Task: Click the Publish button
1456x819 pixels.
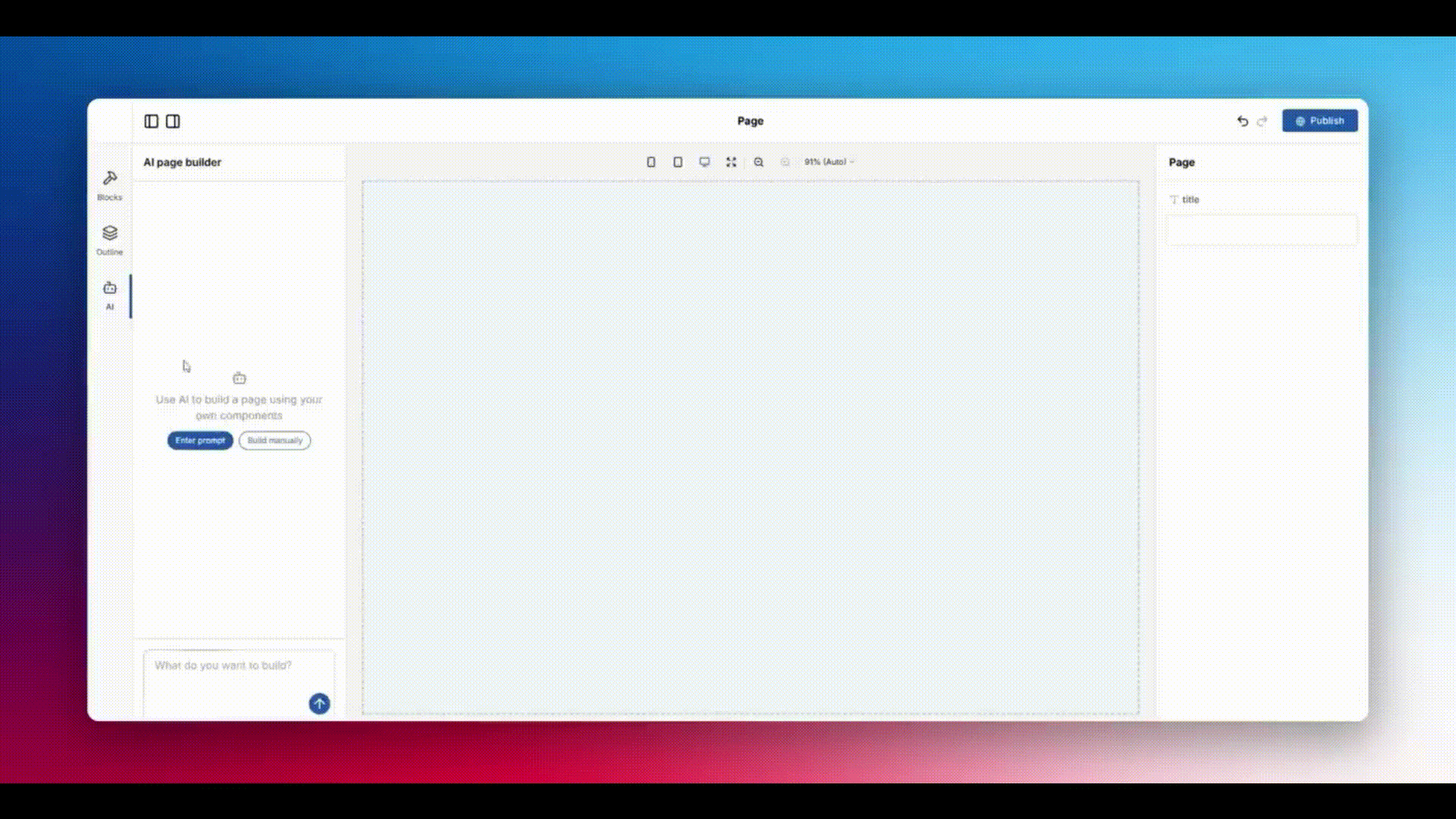Action: tap(1319, 121)
